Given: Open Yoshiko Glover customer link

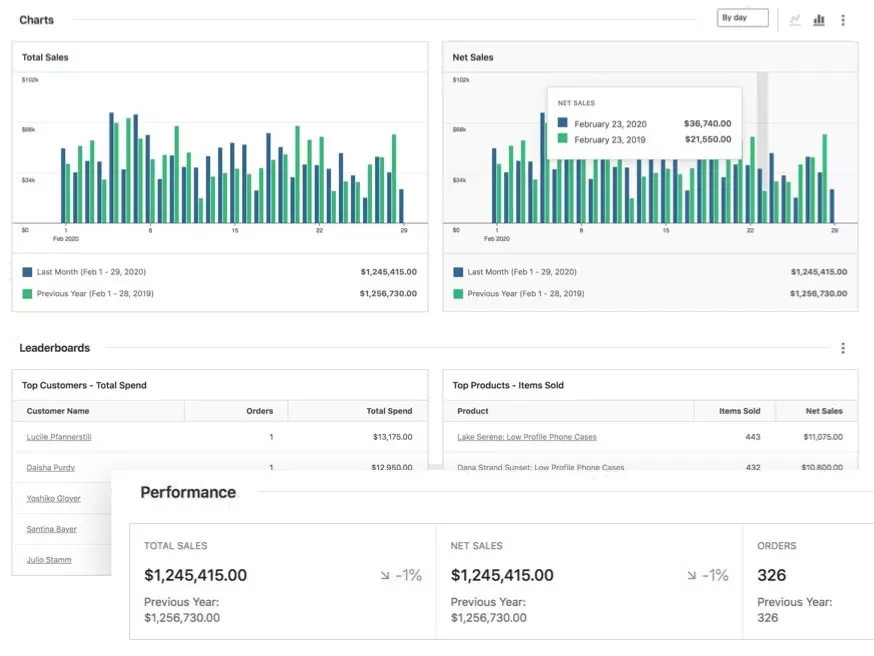Looking at the screenshot, I should pyautogui.click(x=54, y=498).
